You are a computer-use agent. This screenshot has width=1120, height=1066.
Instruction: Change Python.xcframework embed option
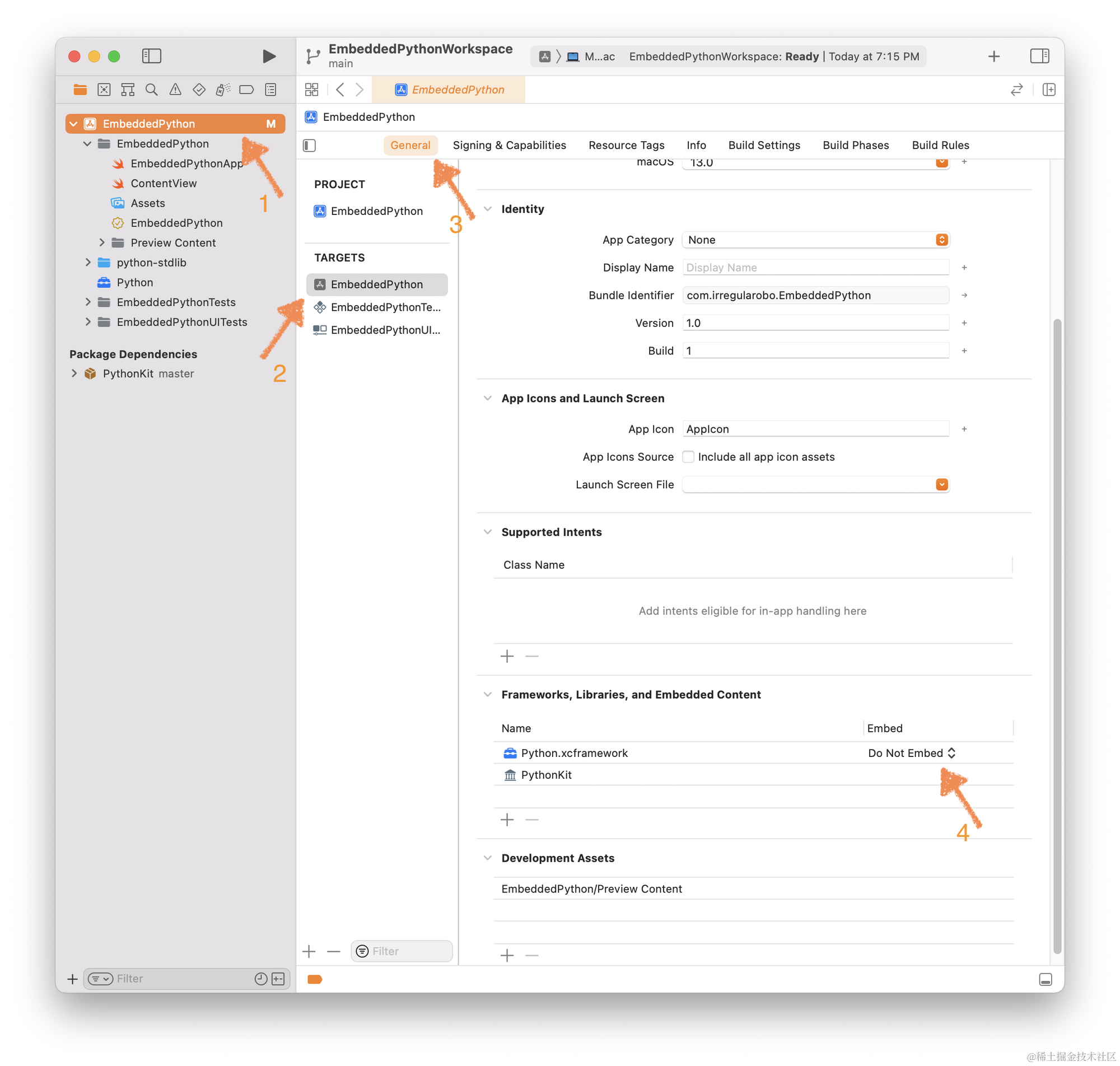(x=912, y=753)
